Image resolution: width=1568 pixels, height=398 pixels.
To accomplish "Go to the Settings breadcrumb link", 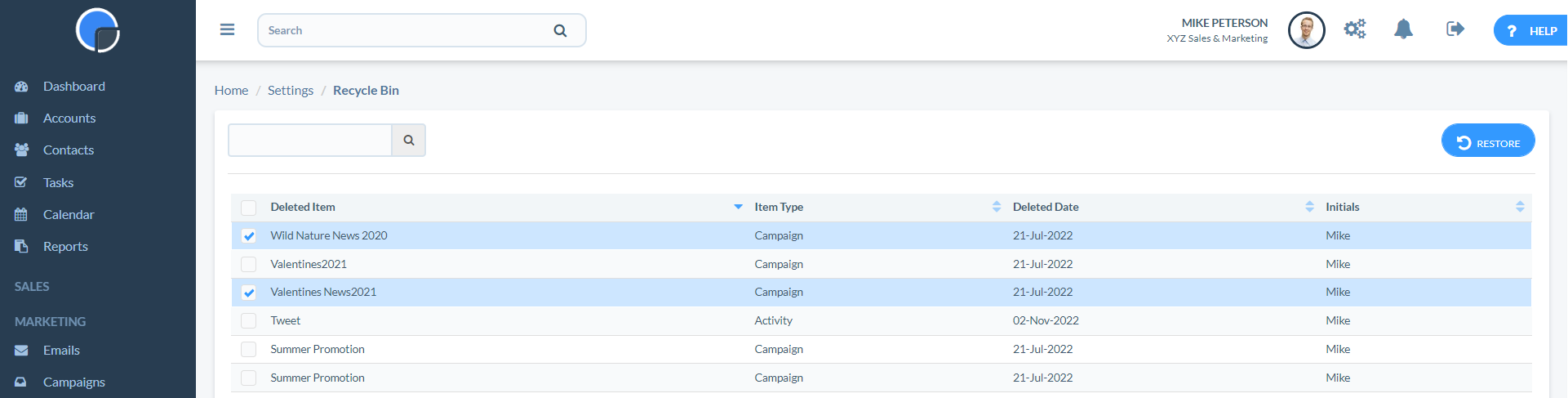I will click(x=291, y=91).
